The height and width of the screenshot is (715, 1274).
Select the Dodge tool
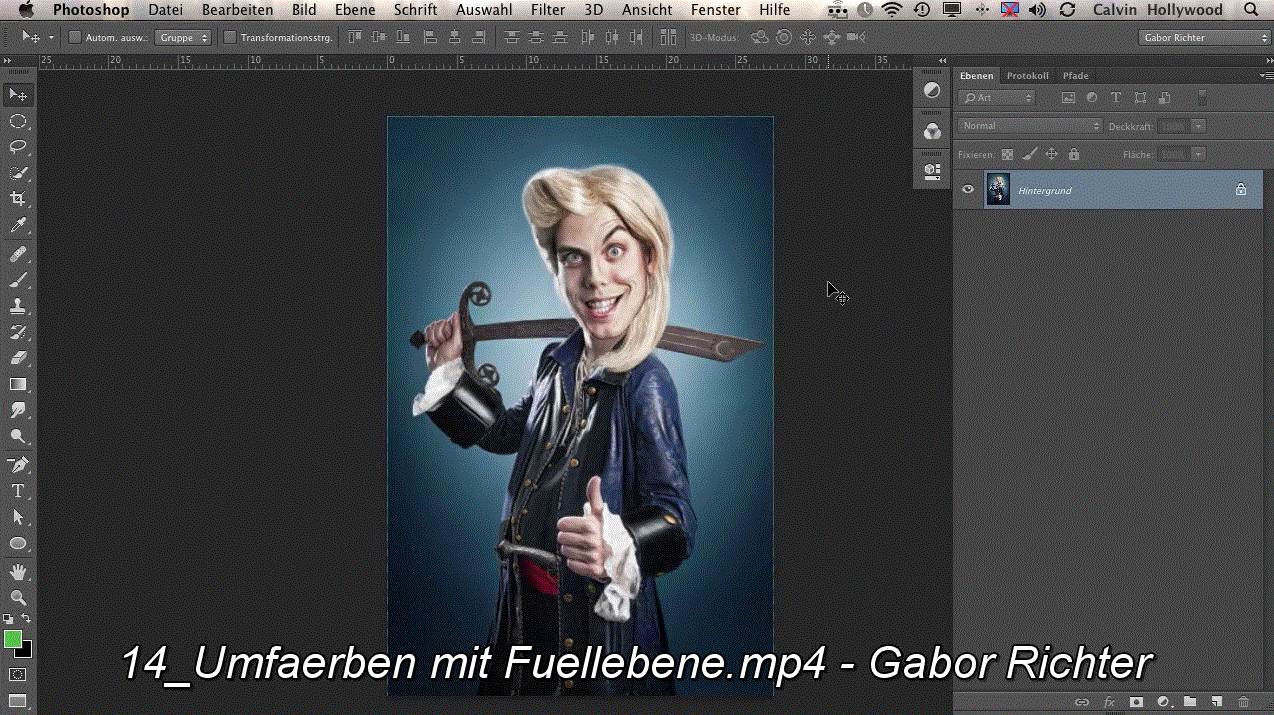point(18,436)
